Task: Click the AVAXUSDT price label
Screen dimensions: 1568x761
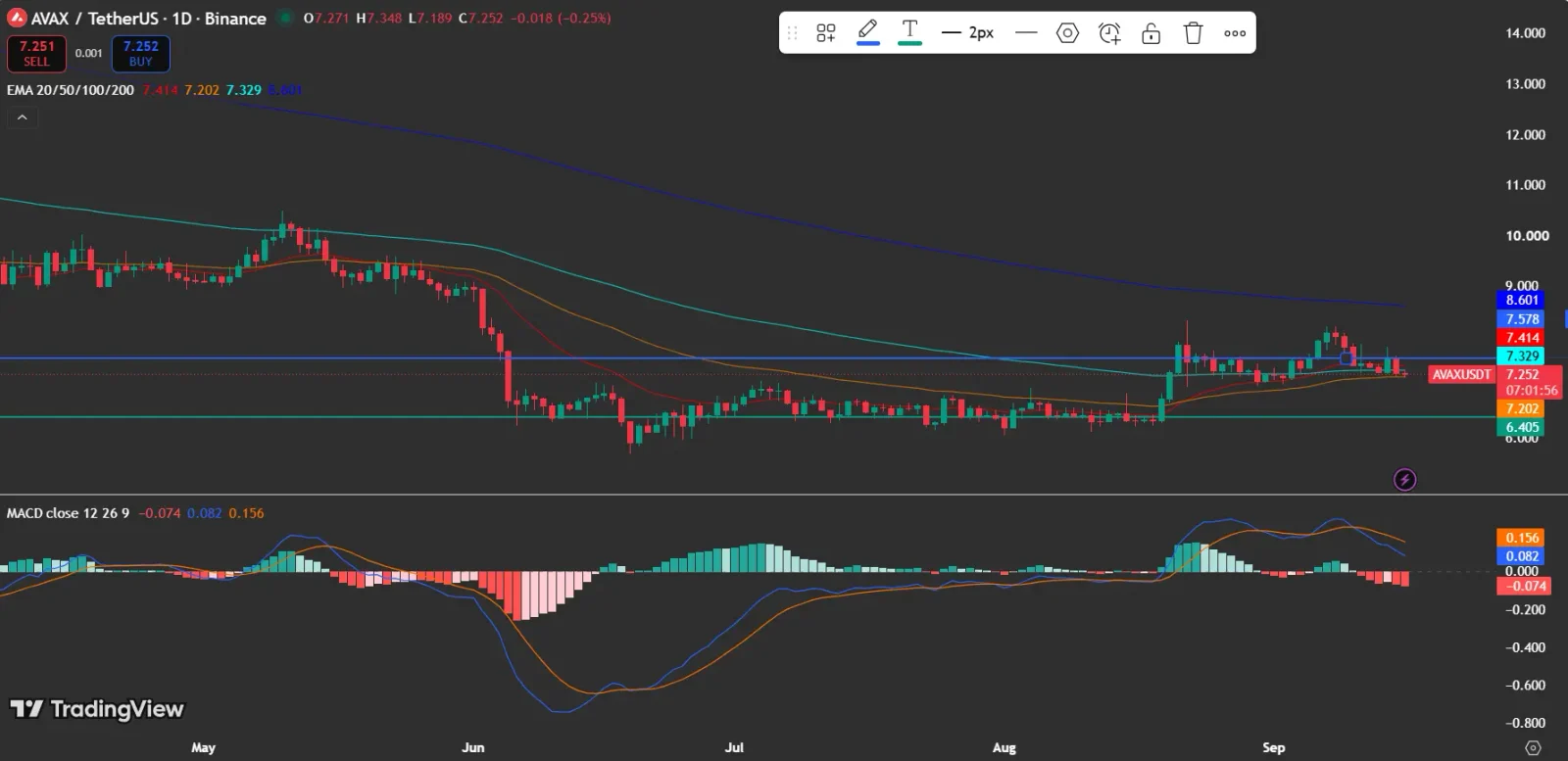Action: tap(1462, 374)
